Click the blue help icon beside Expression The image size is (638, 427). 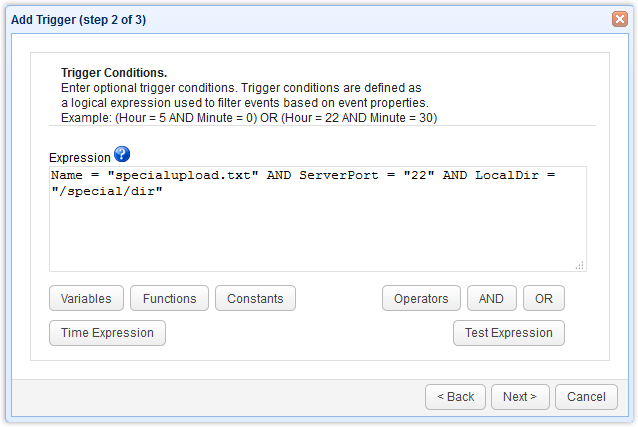coord(122,154)
